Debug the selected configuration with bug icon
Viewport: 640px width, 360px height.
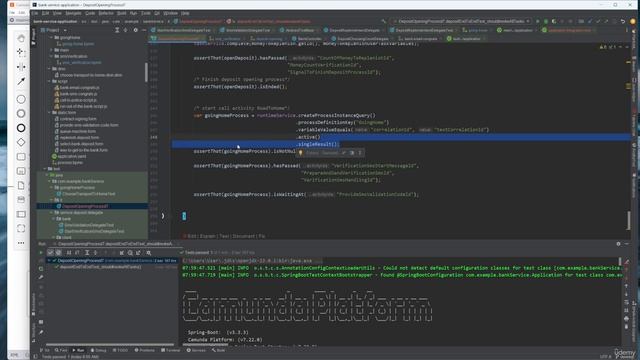(x=546, y=21)
